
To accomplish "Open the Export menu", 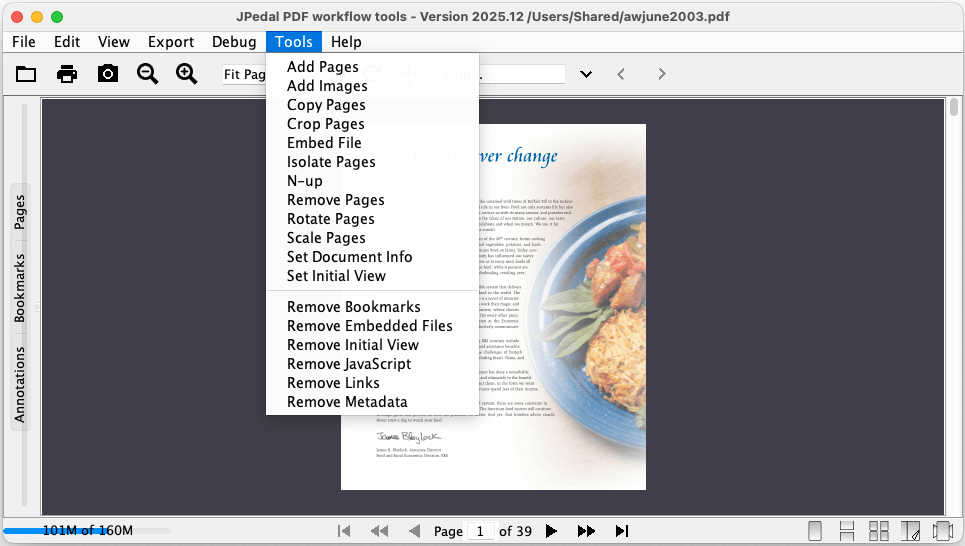I will (x=171, y=42).
